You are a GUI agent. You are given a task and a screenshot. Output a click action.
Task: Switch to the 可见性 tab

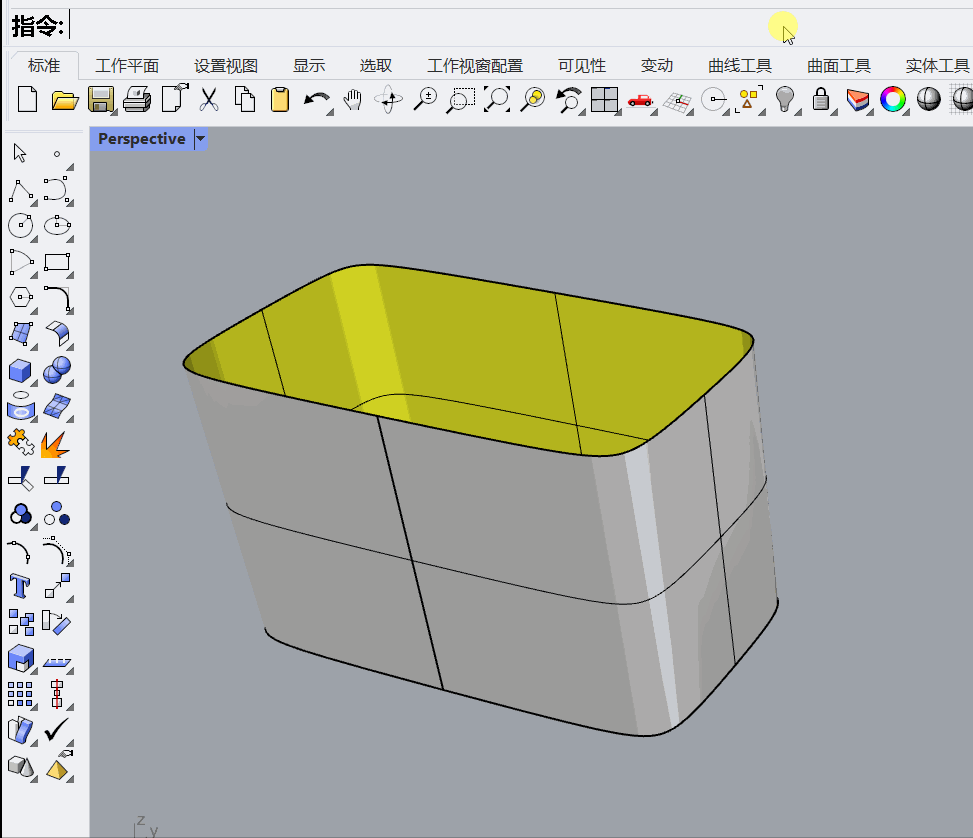coord(582,66)
